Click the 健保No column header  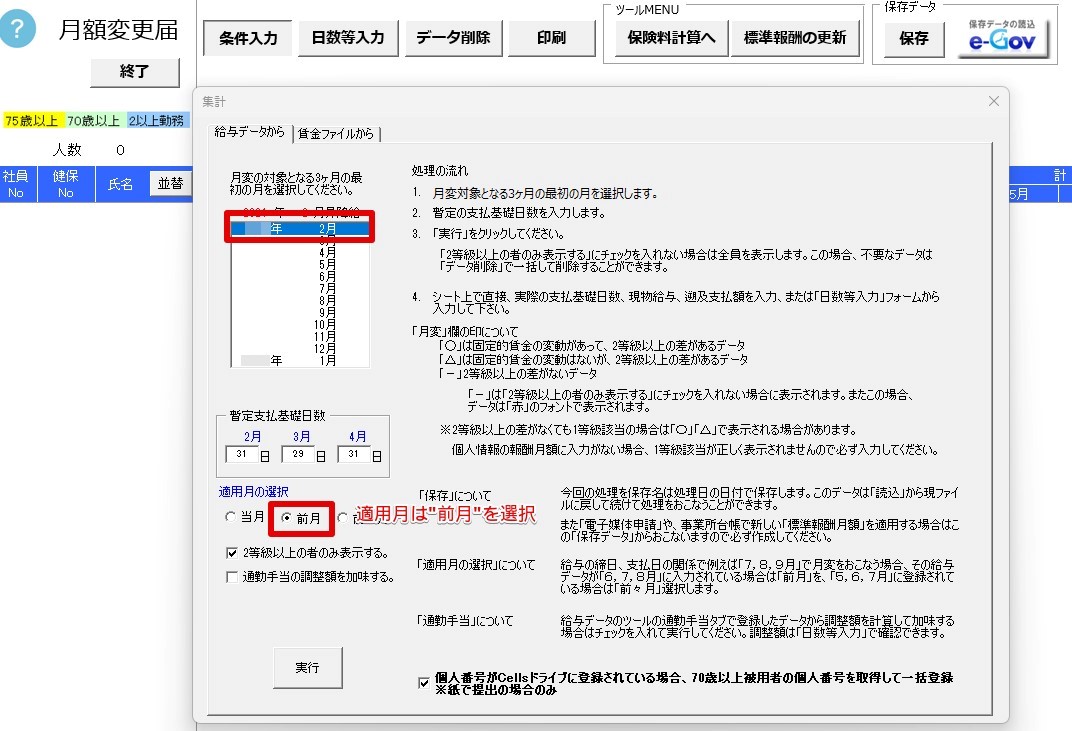pos(66,184)
